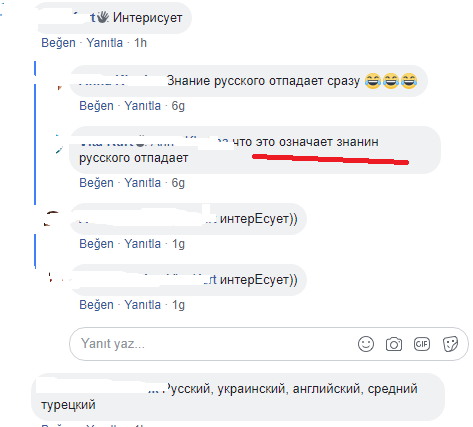Screen dimensions: 473x427
Task: Like the first 'интерЕсует))' comment
Action: [x=96, y=244]
